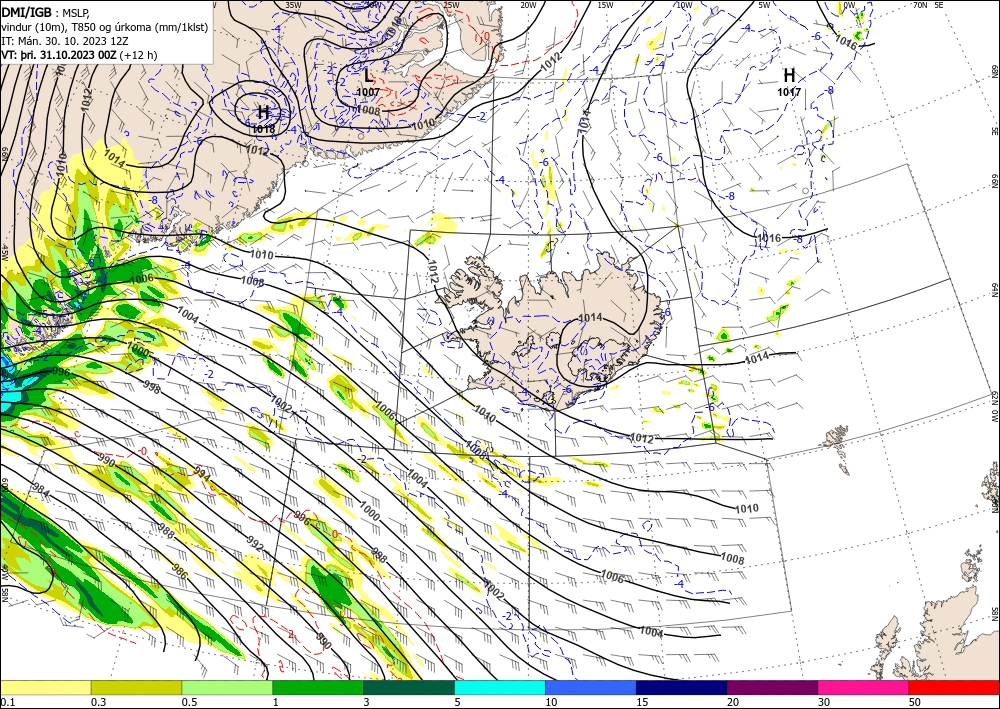Click the light green 0.5–1 legend swatch

coord(227,687)
